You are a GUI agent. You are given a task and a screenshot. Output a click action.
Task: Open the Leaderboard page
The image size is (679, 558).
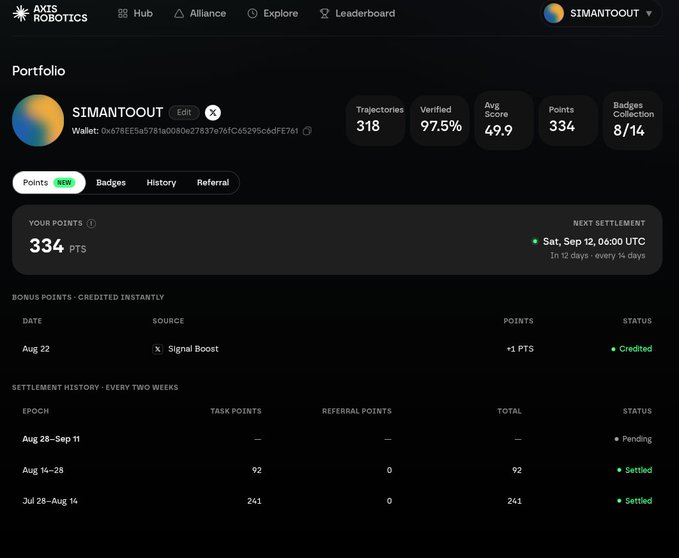(357, 13)
